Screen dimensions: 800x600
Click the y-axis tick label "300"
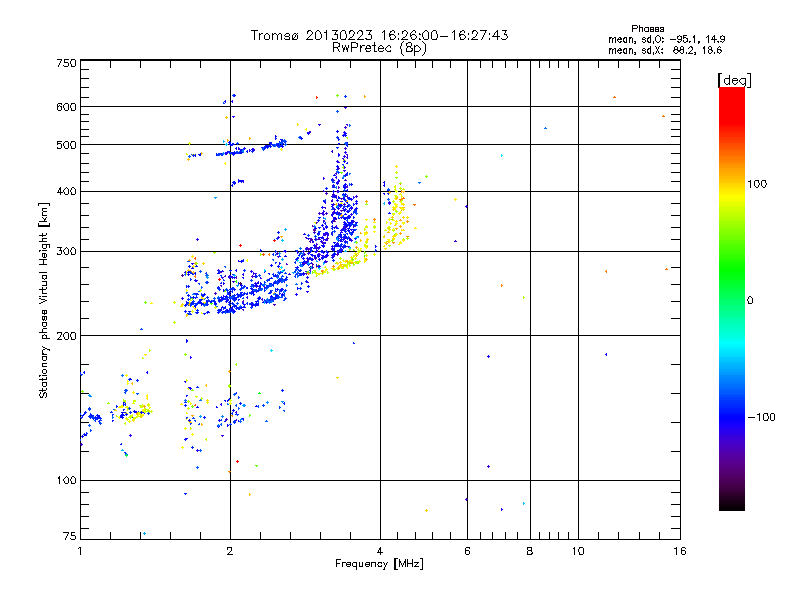click(67, 251)
